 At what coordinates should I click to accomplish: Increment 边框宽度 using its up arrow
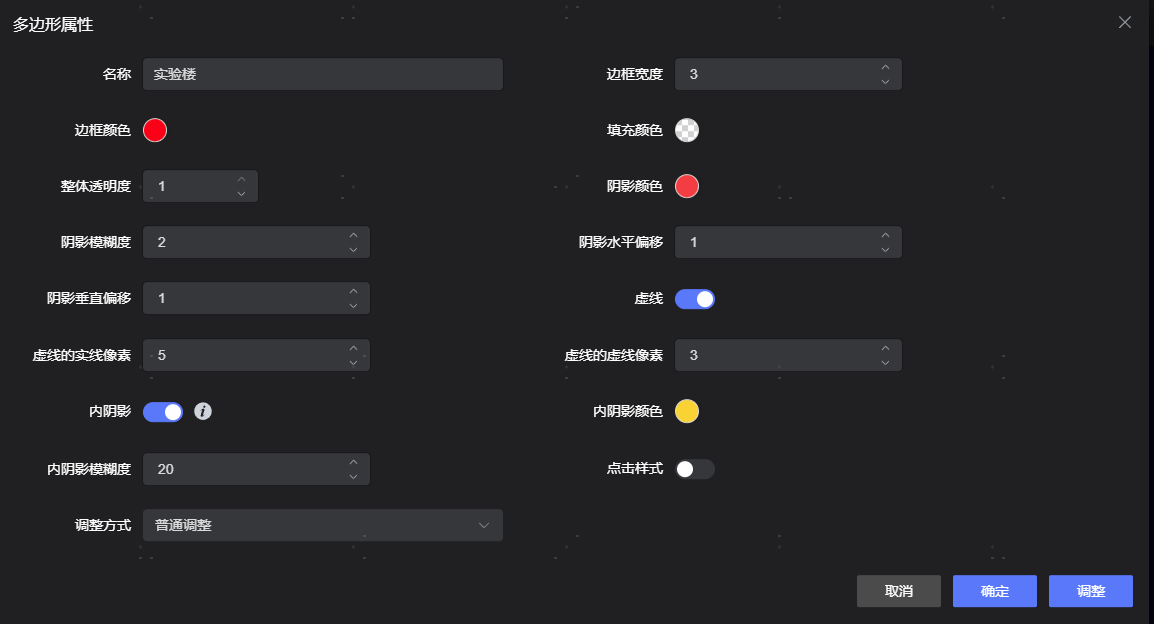point(885,68)
